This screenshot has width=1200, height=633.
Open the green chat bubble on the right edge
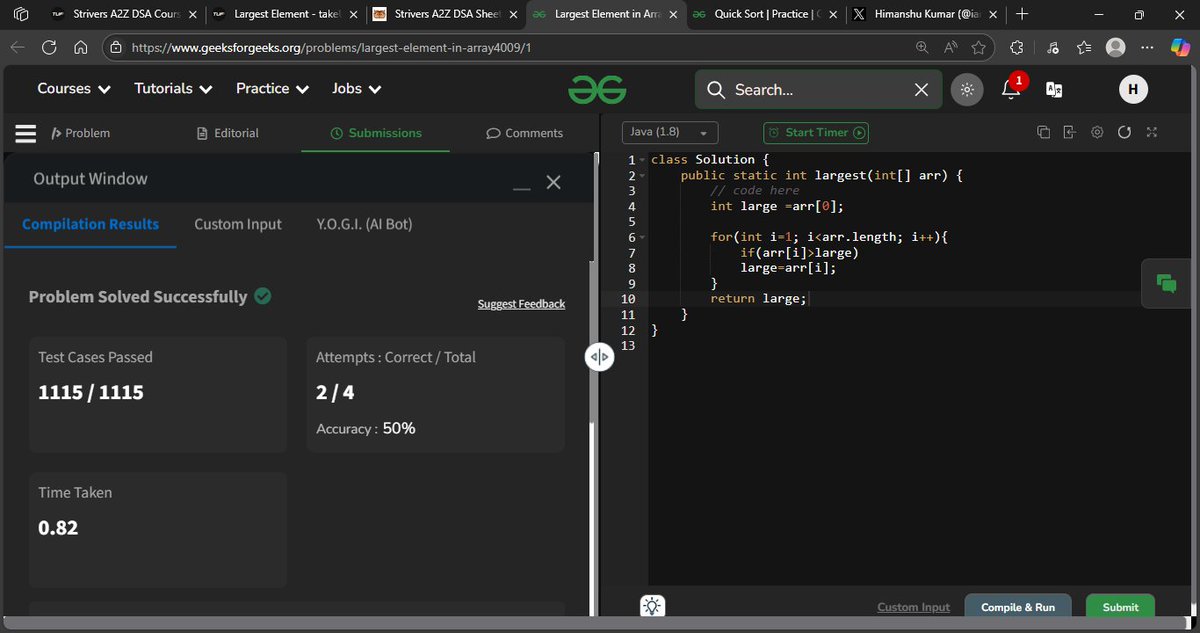coord(1167,283)
